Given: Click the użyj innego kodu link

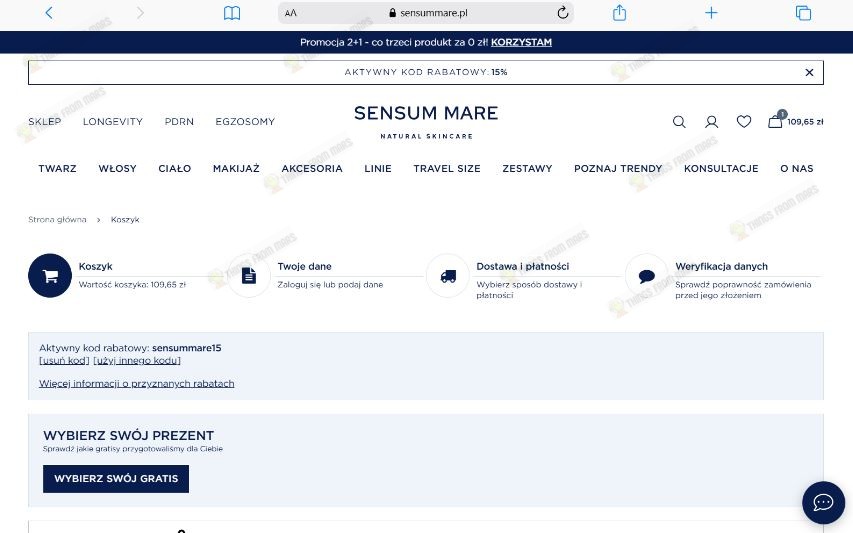Looking at the screenshot, I should [x=137, y=361].
